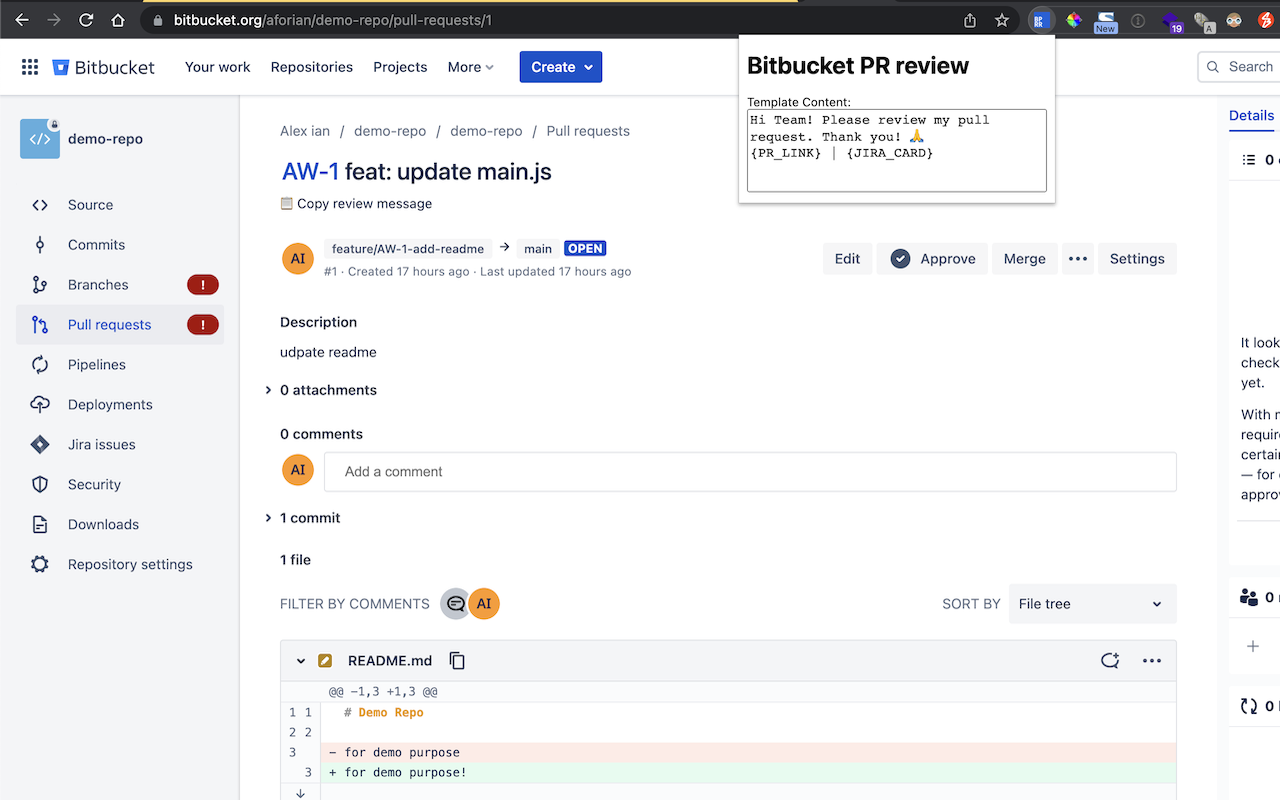This screenshot has width=1280, height=800.
Task: Click the browser address bar URL
Action: point(332,20)
